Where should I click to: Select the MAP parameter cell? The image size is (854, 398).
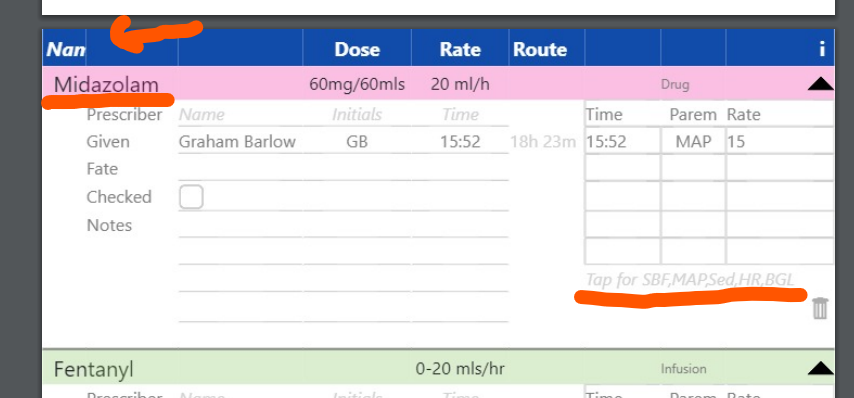click(x=693, y=142)
